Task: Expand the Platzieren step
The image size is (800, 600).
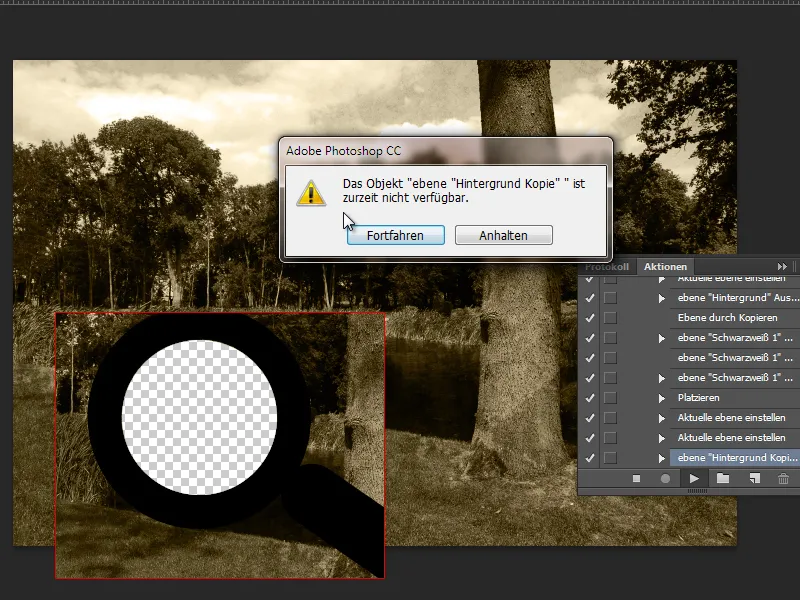Action: pos(662,398)
